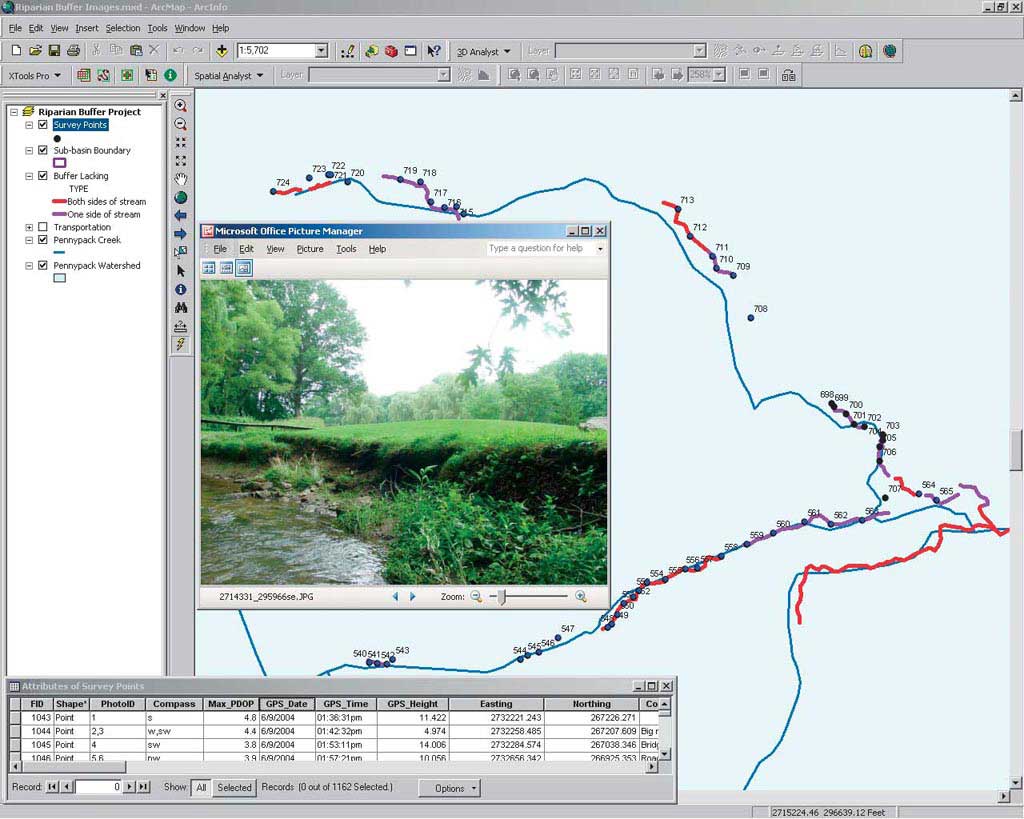Toggle Pennypack Watershed layer checkbox
Viewport: 1024px width, 819px height.
click(x=43, y=265)
